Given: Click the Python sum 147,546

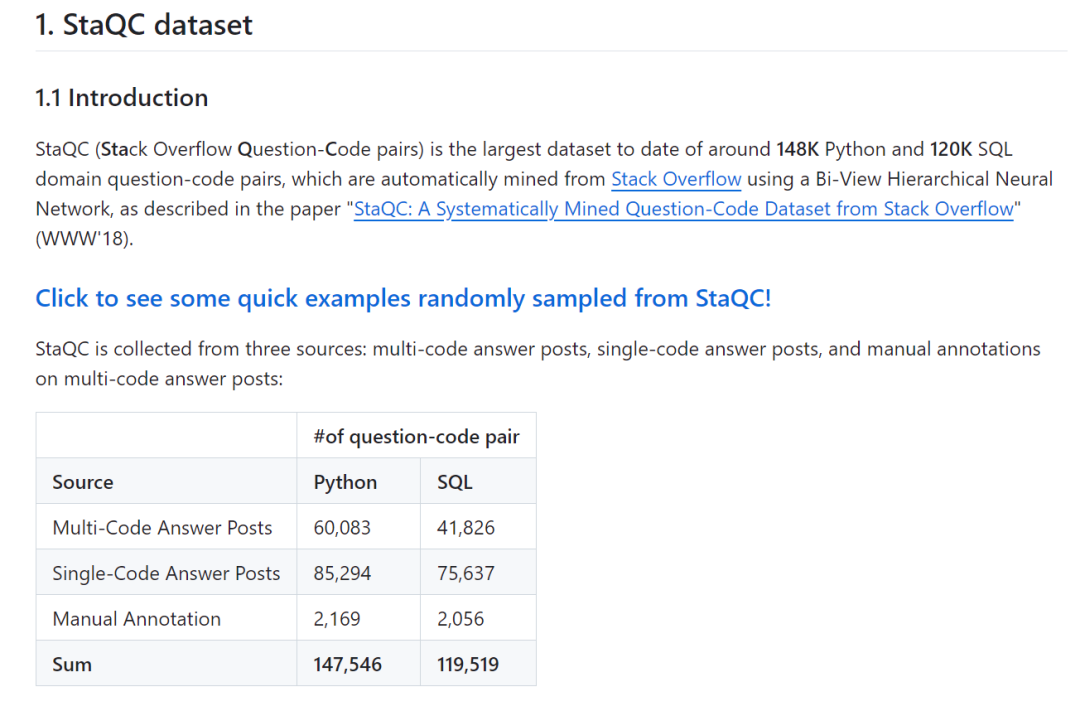Looking at the screenshot, I should (347, 664).
